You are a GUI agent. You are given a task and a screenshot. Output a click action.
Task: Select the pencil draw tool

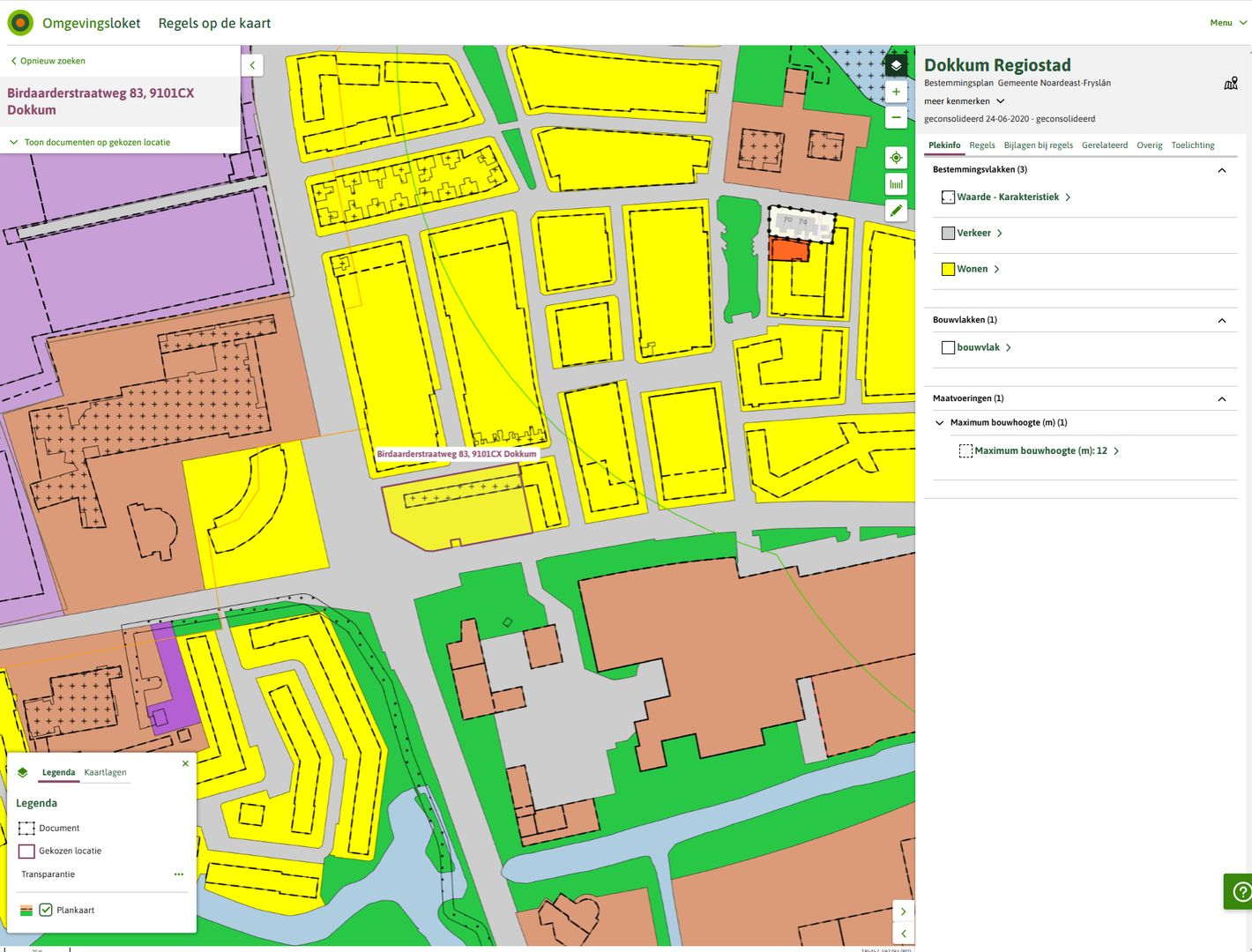tap(896, 211)
